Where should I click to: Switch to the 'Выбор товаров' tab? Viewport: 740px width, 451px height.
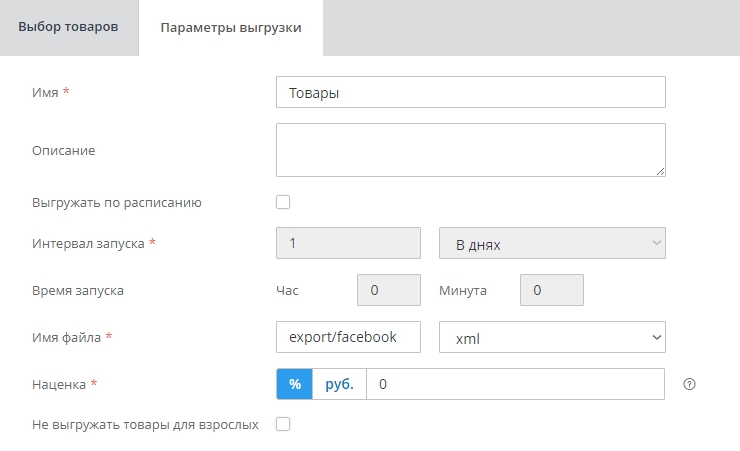(68, 27)
